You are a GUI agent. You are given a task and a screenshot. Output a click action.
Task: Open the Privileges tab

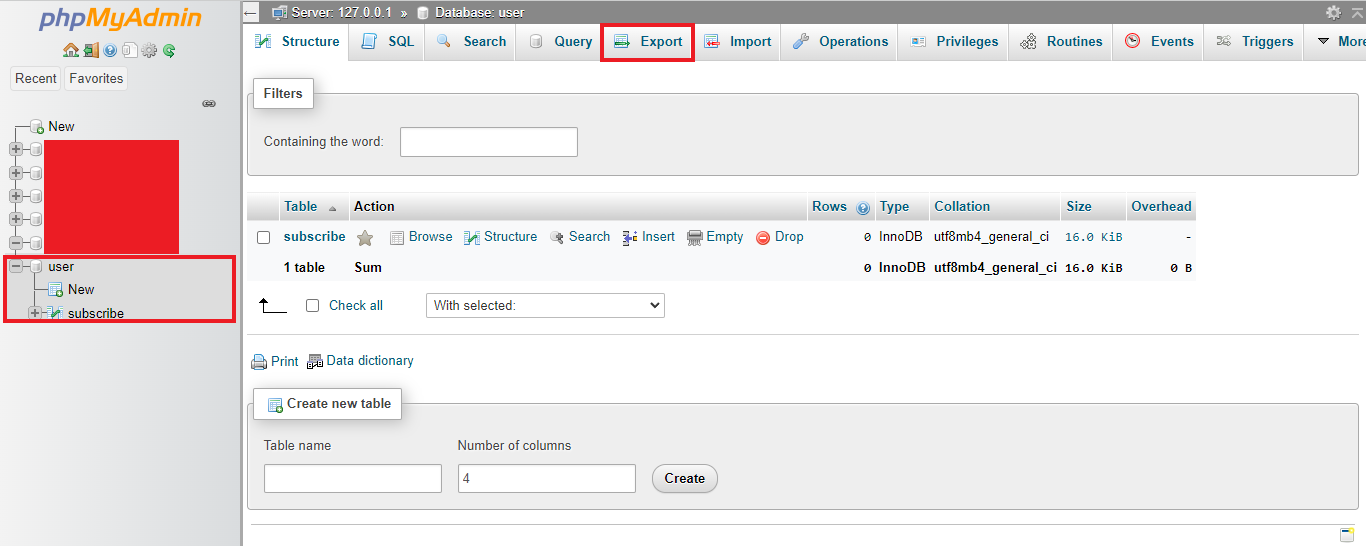click(x=954, y=41)
